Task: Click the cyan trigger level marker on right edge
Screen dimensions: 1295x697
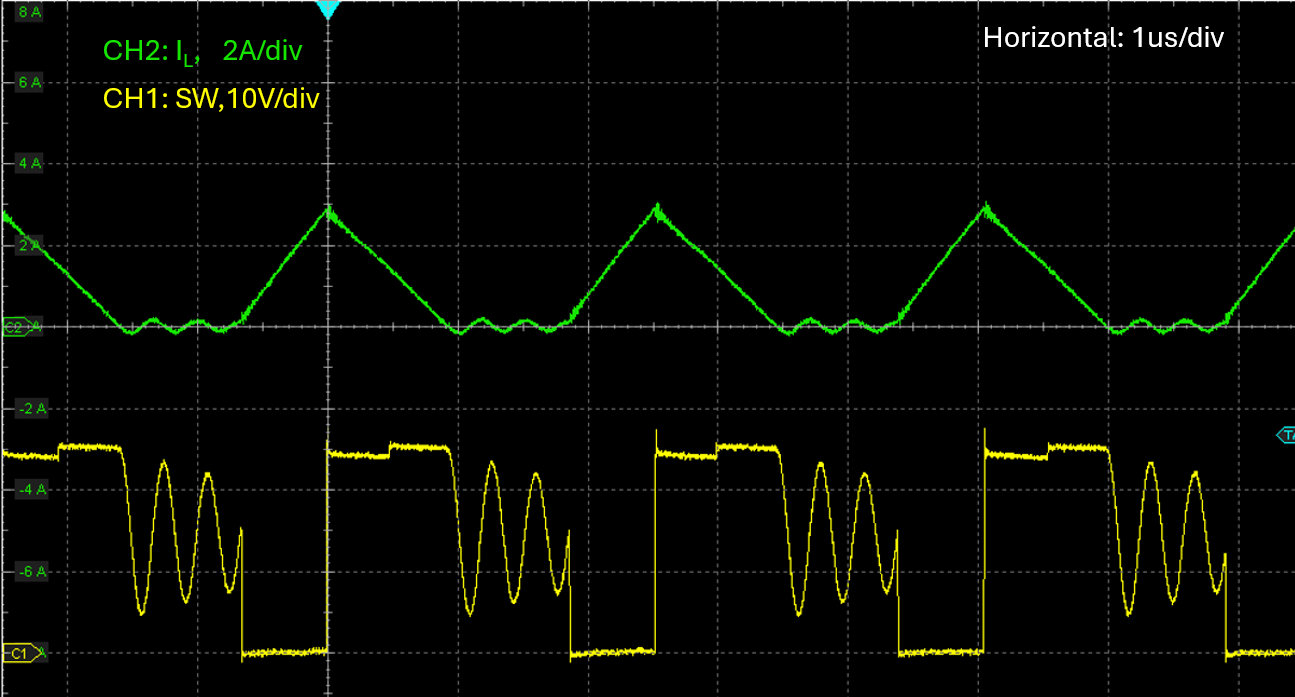Action: pos(1286,435)
